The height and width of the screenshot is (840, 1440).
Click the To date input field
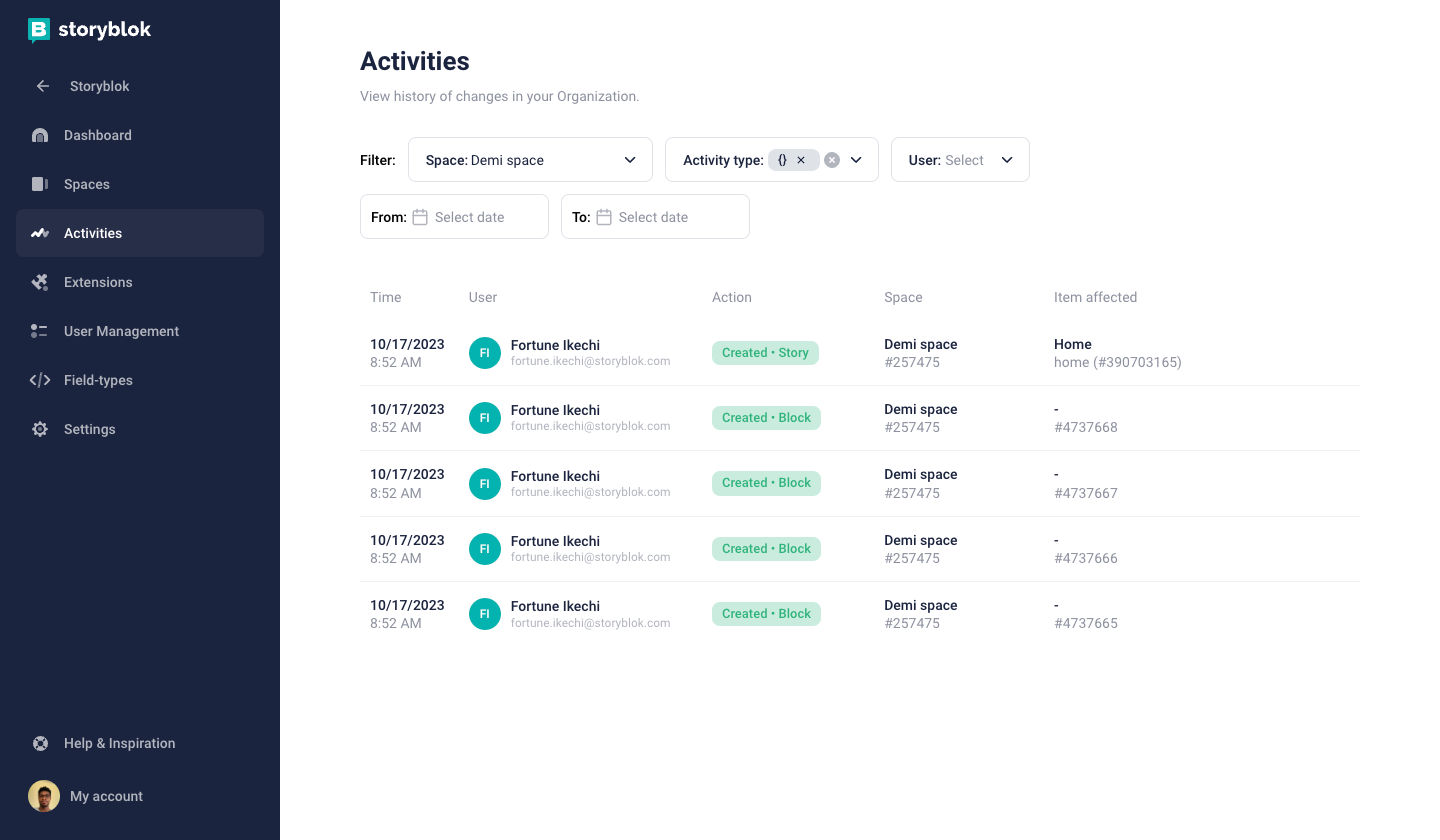[655, 217]
